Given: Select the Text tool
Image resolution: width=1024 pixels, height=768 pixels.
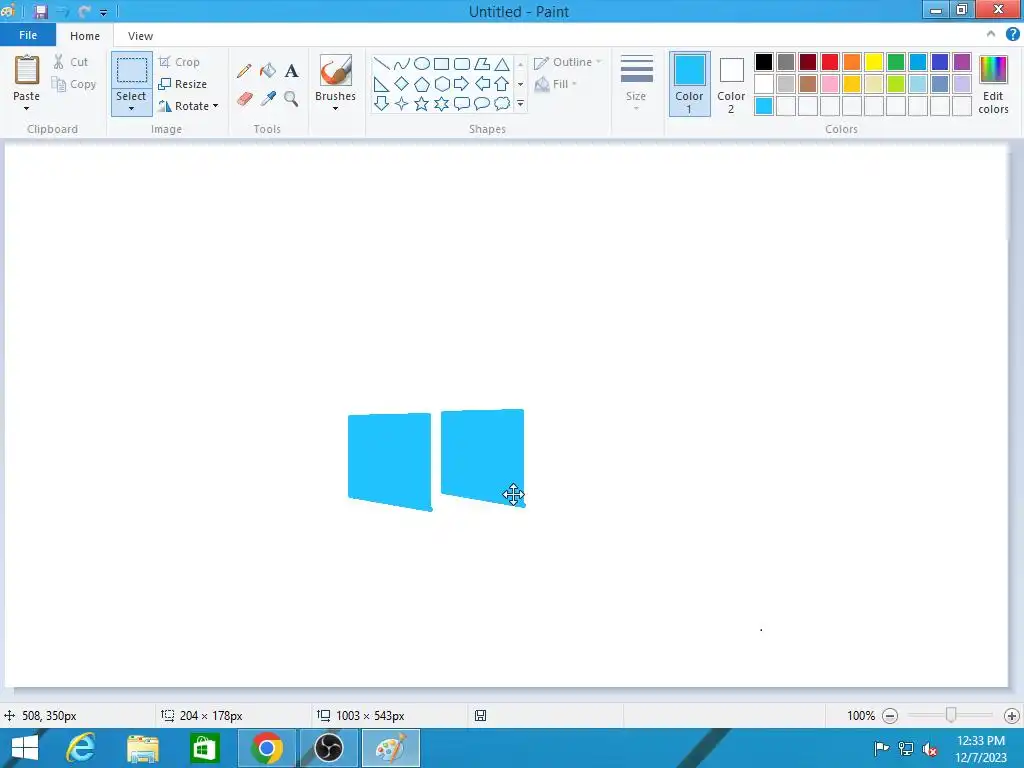Looking at the screenshot, I should point(291,71).
